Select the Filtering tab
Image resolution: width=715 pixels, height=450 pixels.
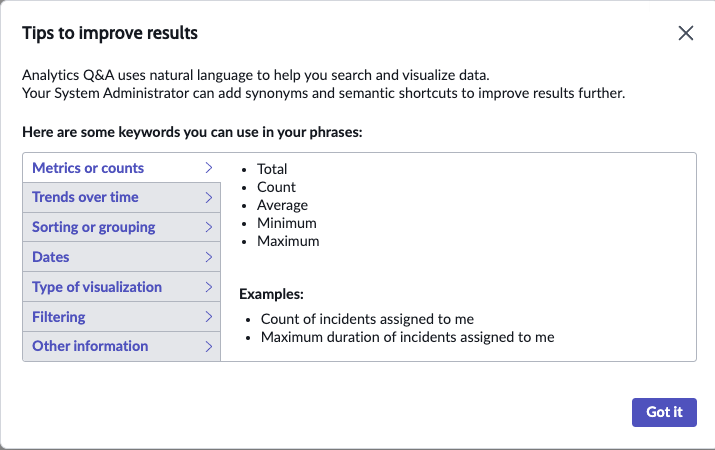(x=122, y=317)
